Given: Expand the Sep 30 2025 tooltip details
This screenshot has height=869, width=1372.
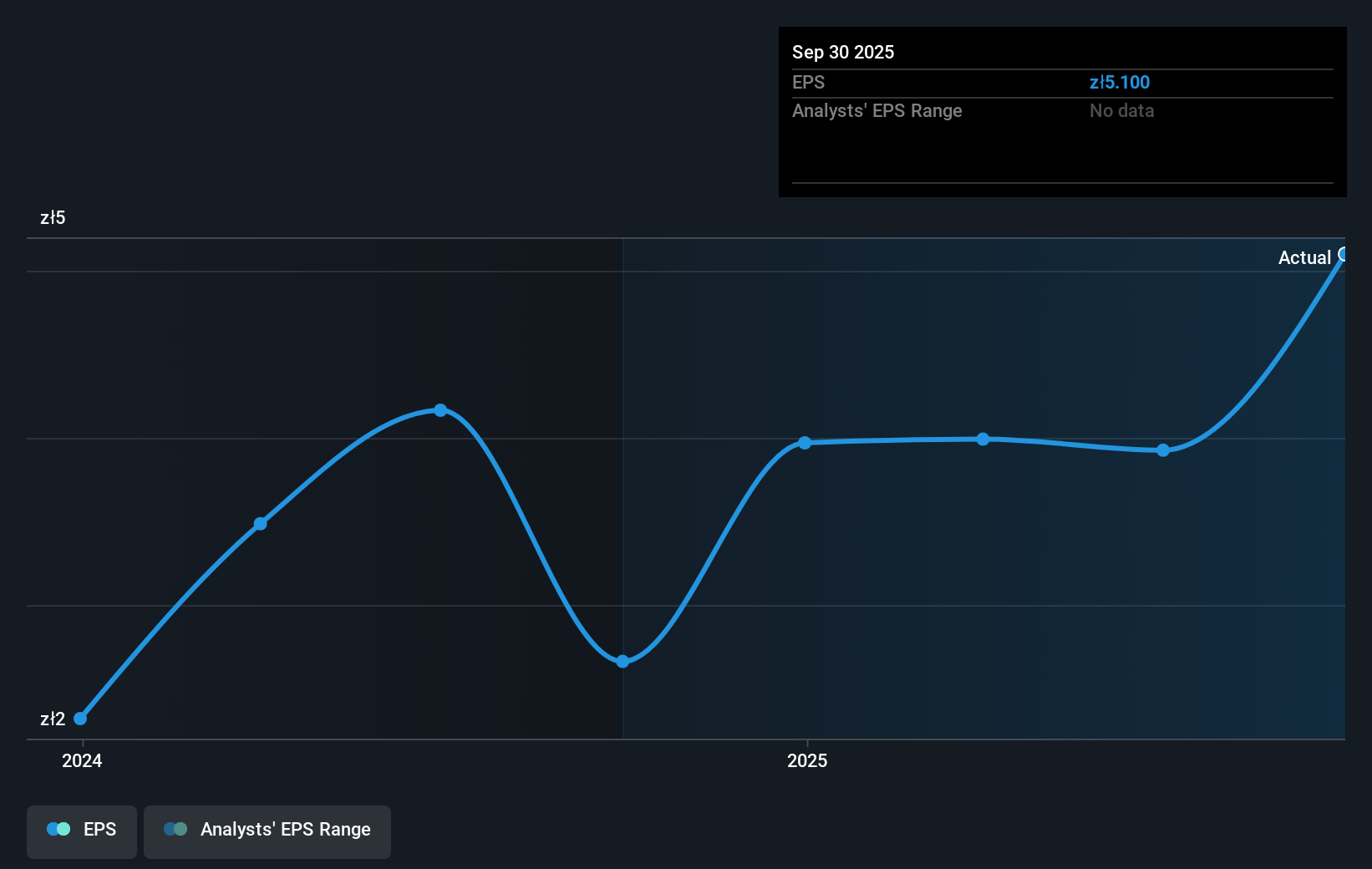Looking at the screenshot, I should (843, 52).
